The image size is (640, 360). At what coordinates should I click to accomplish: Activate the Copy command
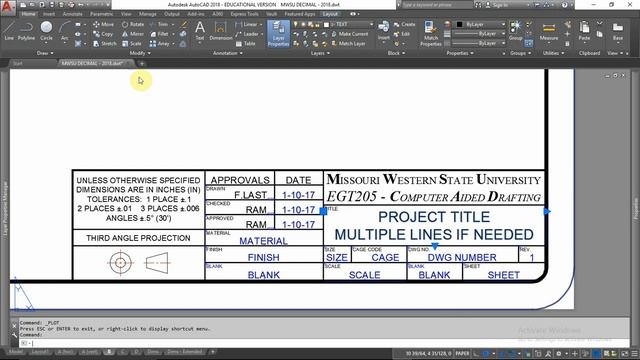(103, 34)
